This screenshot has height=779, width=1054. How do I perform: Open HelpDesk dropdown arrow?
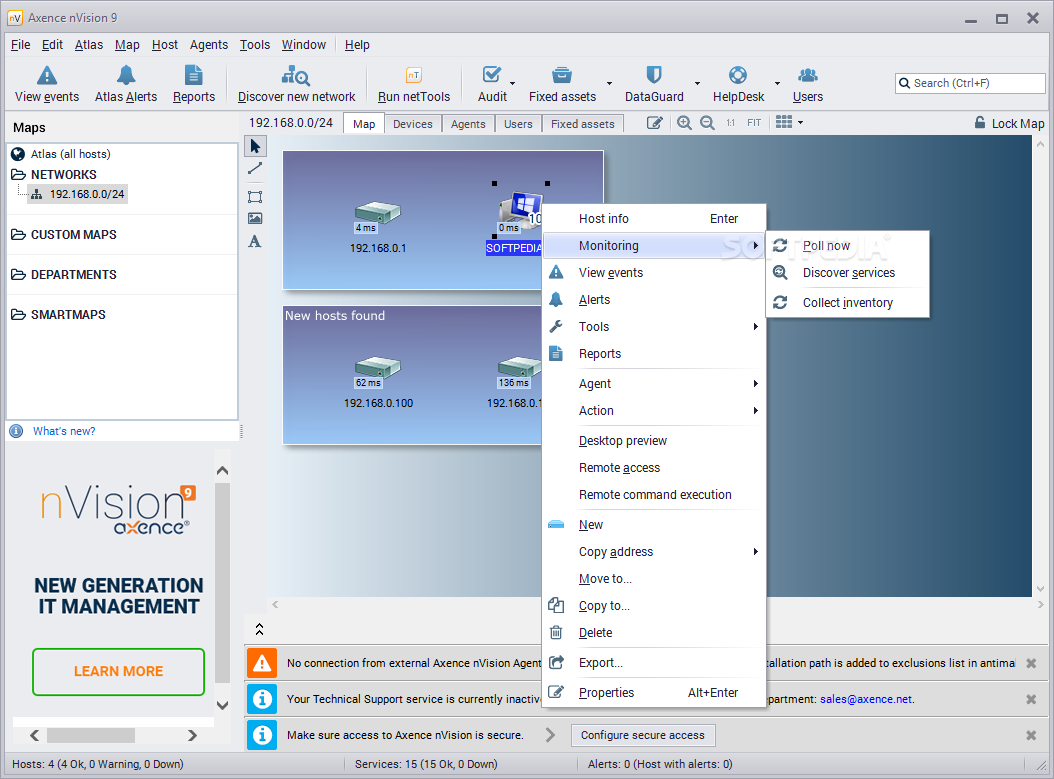(777, 84)
